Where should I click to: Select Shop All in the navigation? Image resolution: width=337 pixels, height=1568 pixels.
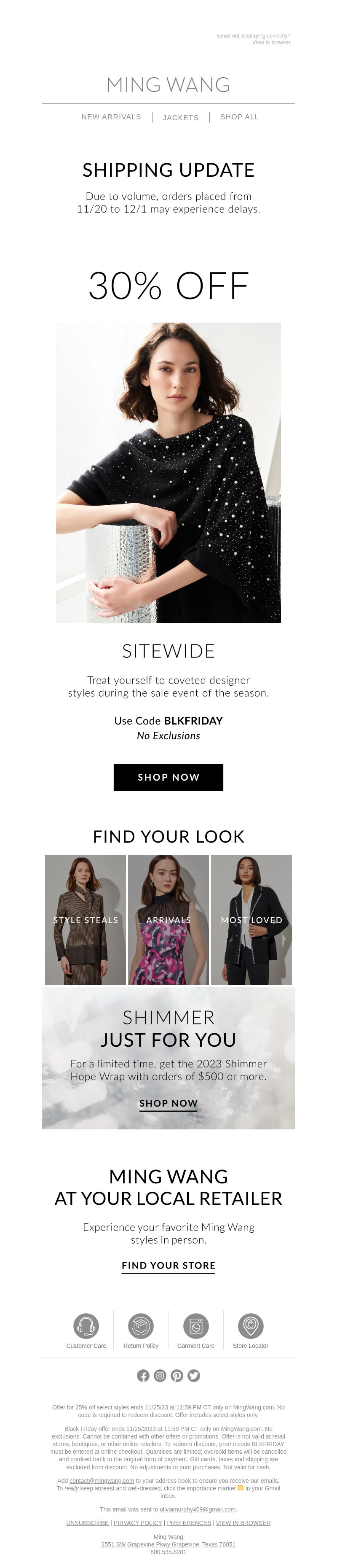pos(240,117)
